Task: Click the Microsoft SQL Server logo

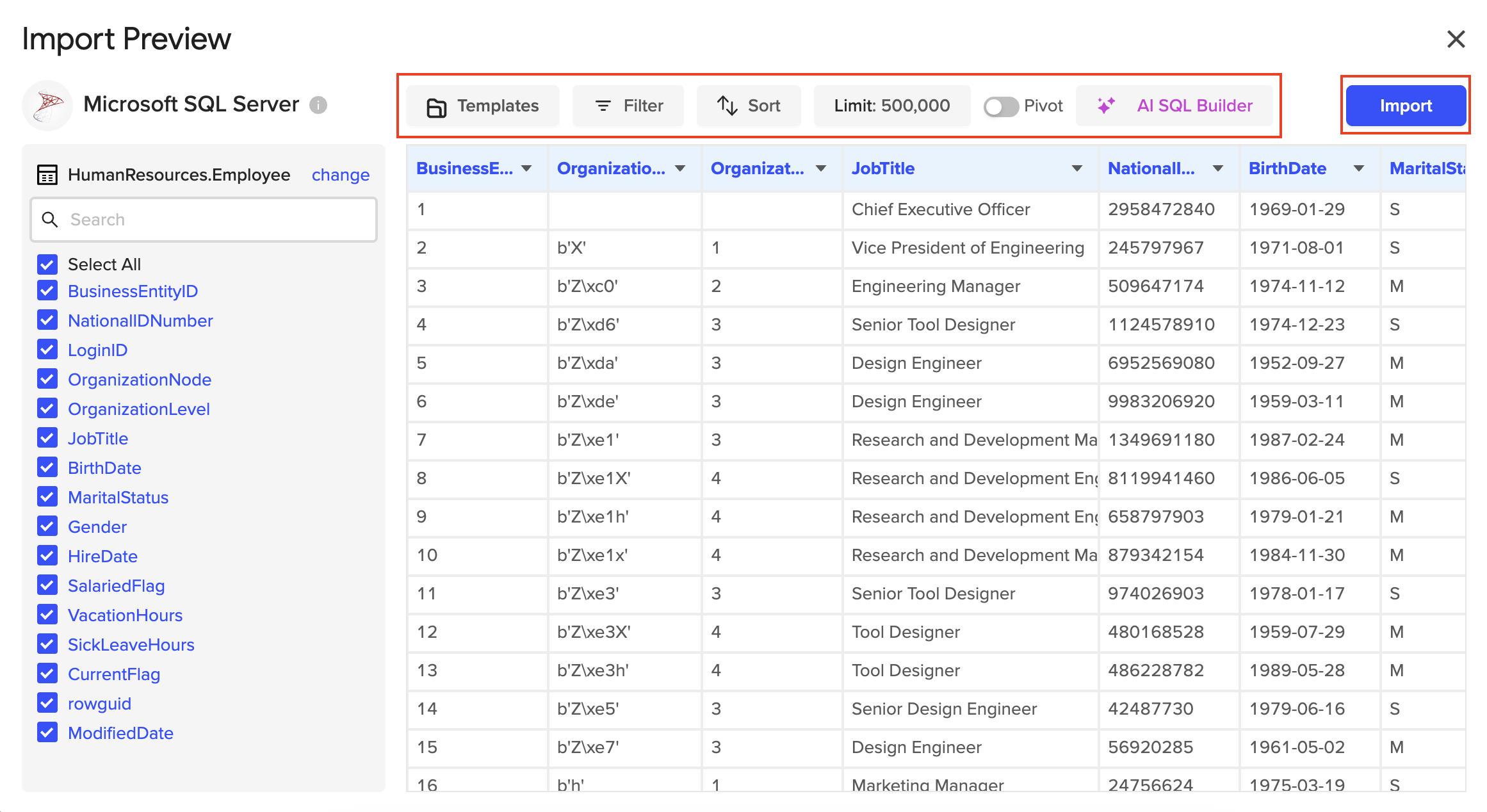Action: (x=47, y=106)
